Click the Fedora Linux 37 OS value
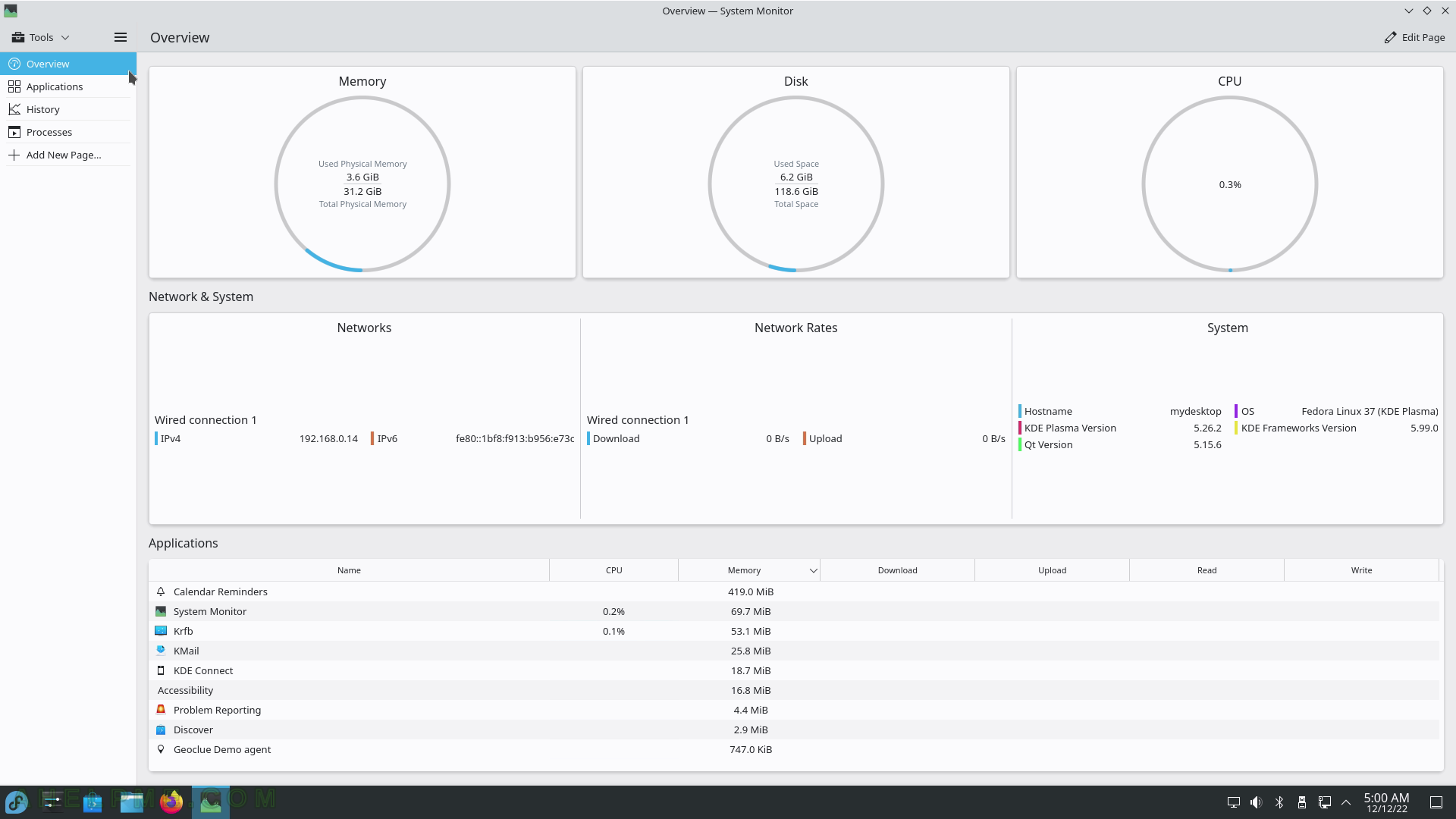 1370,411
